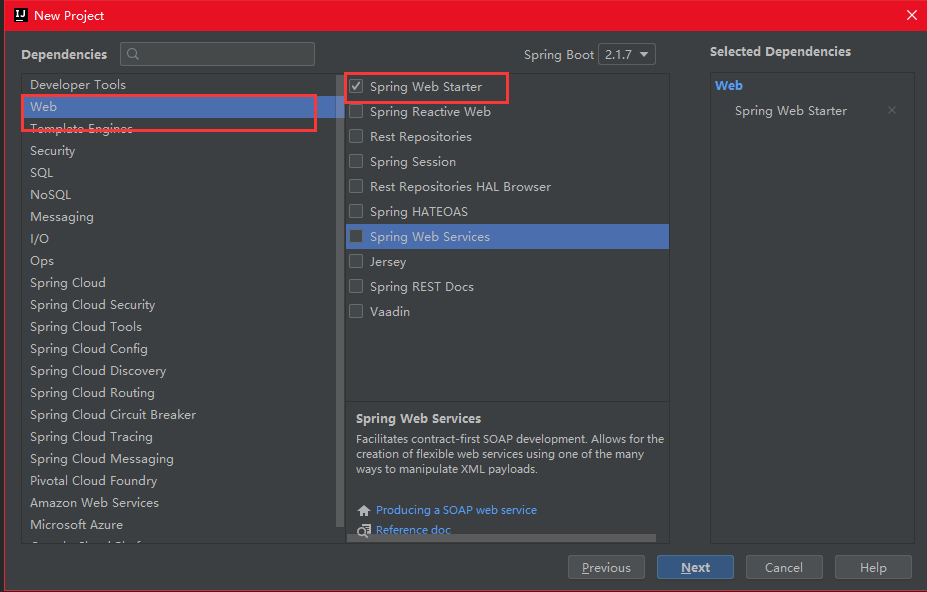Open the SQL dependency category
The height and width of the screenshot is (592, 927).
[179, 172]
